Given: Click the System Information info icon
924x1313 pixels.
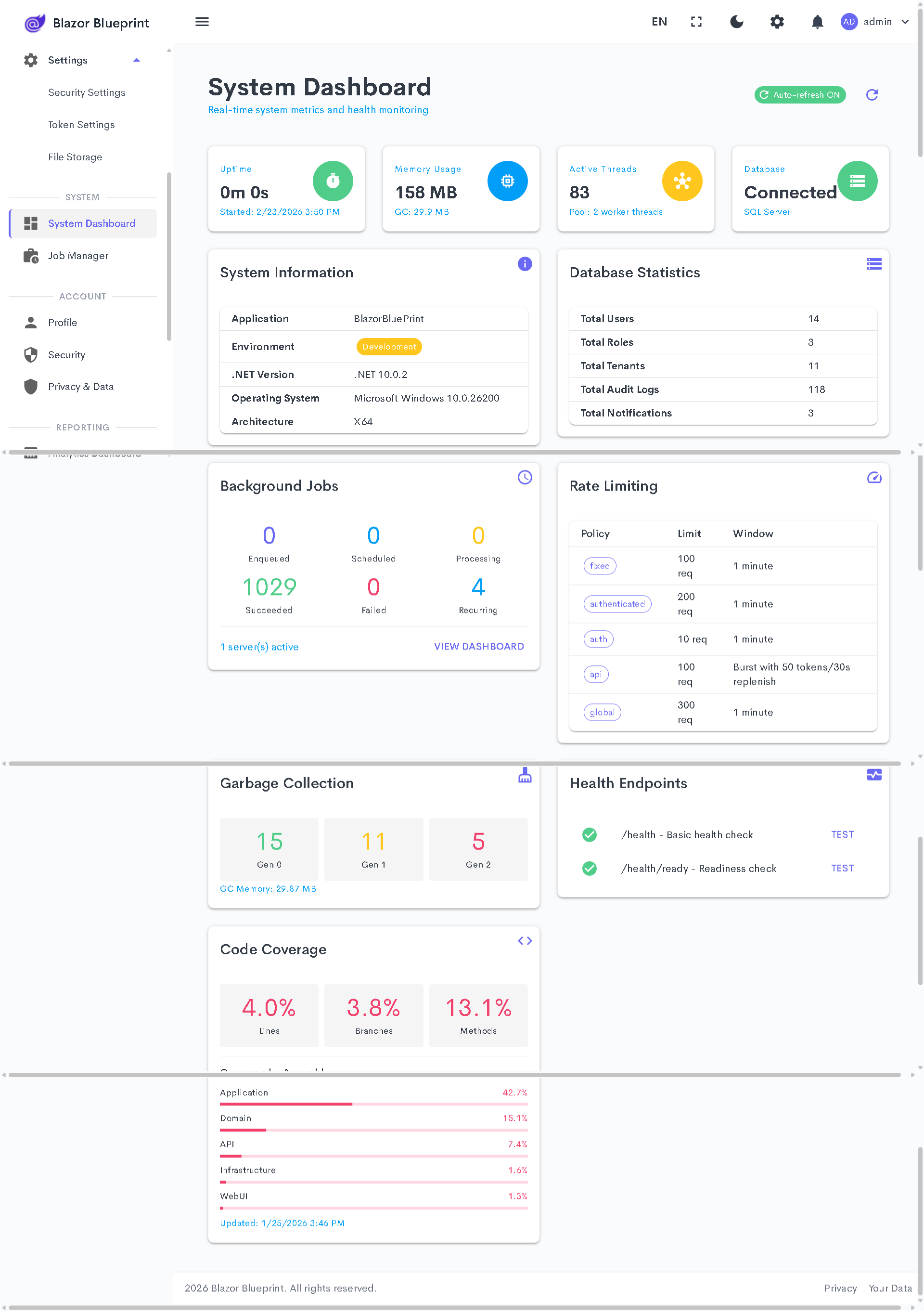Looking at the screenshot, I should (525, 264).
